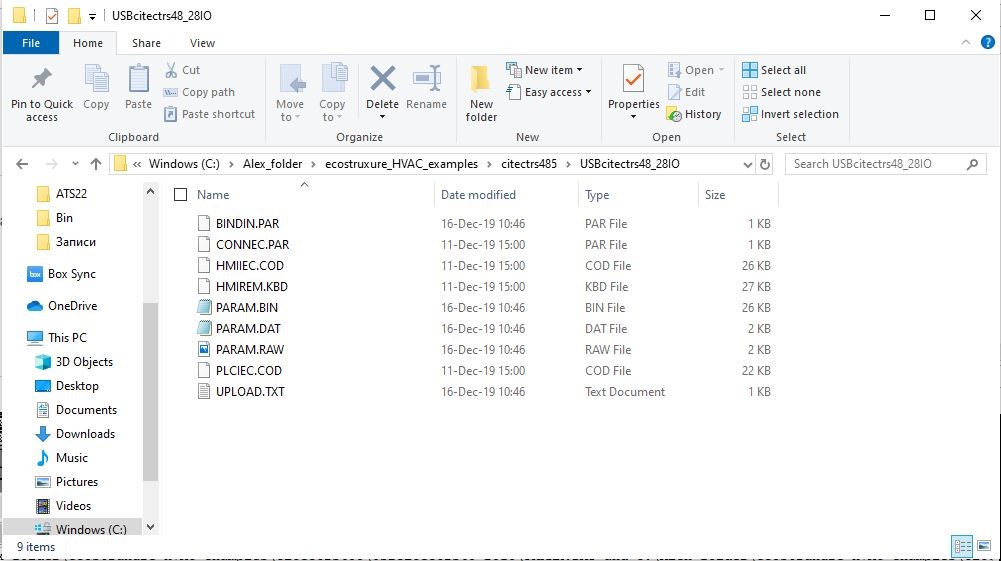
Task: Tick the select-all checkbox beside Name
Action: pyautogui.click(x=181, y=195)
